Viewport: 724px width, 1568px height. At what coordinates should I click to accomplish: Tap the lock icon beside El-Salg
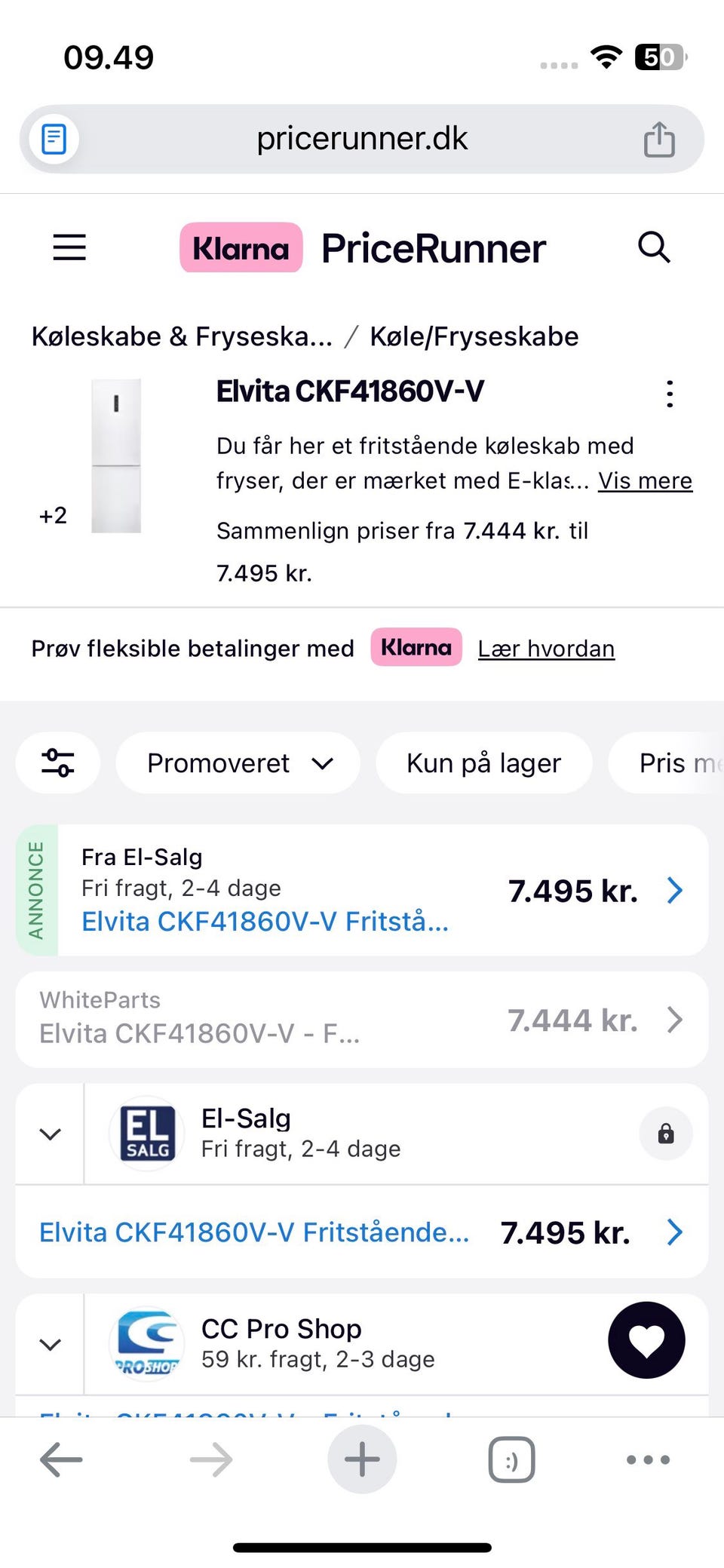[665, 1133]
